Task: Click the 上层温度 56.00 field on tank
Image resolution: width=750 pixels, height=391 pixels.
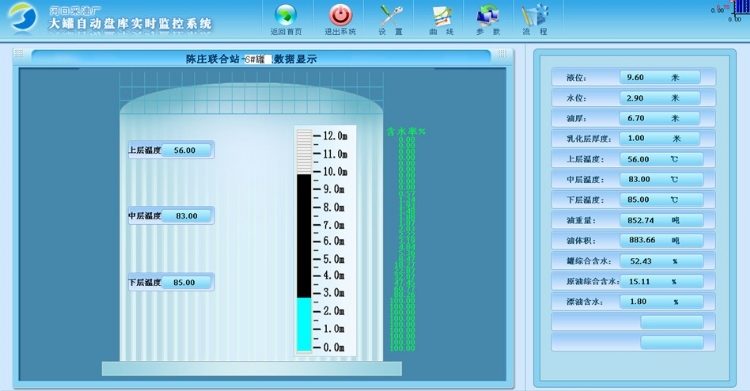Action: 186,150
